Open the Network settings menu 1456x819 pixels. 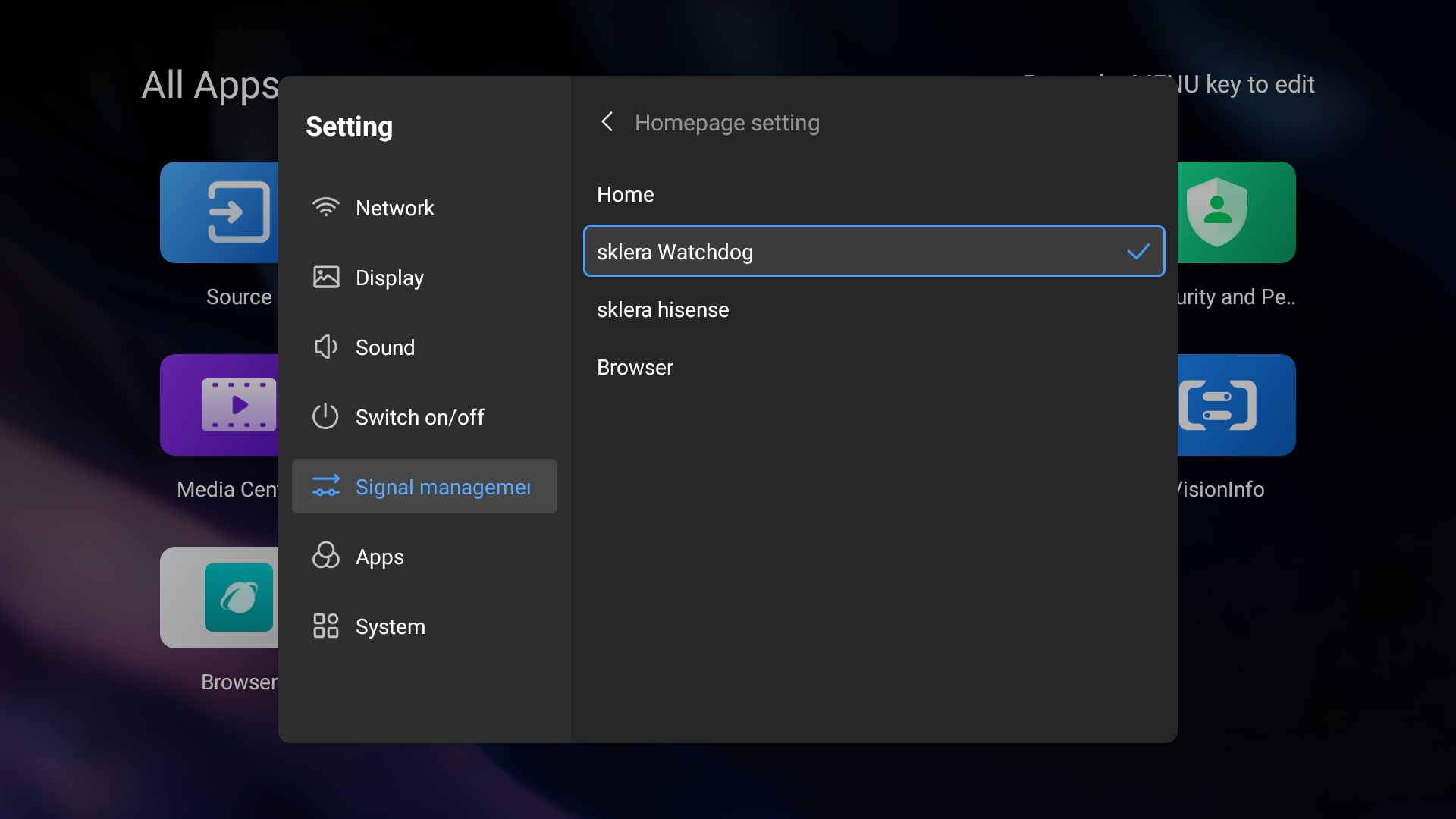click(394, 208)
